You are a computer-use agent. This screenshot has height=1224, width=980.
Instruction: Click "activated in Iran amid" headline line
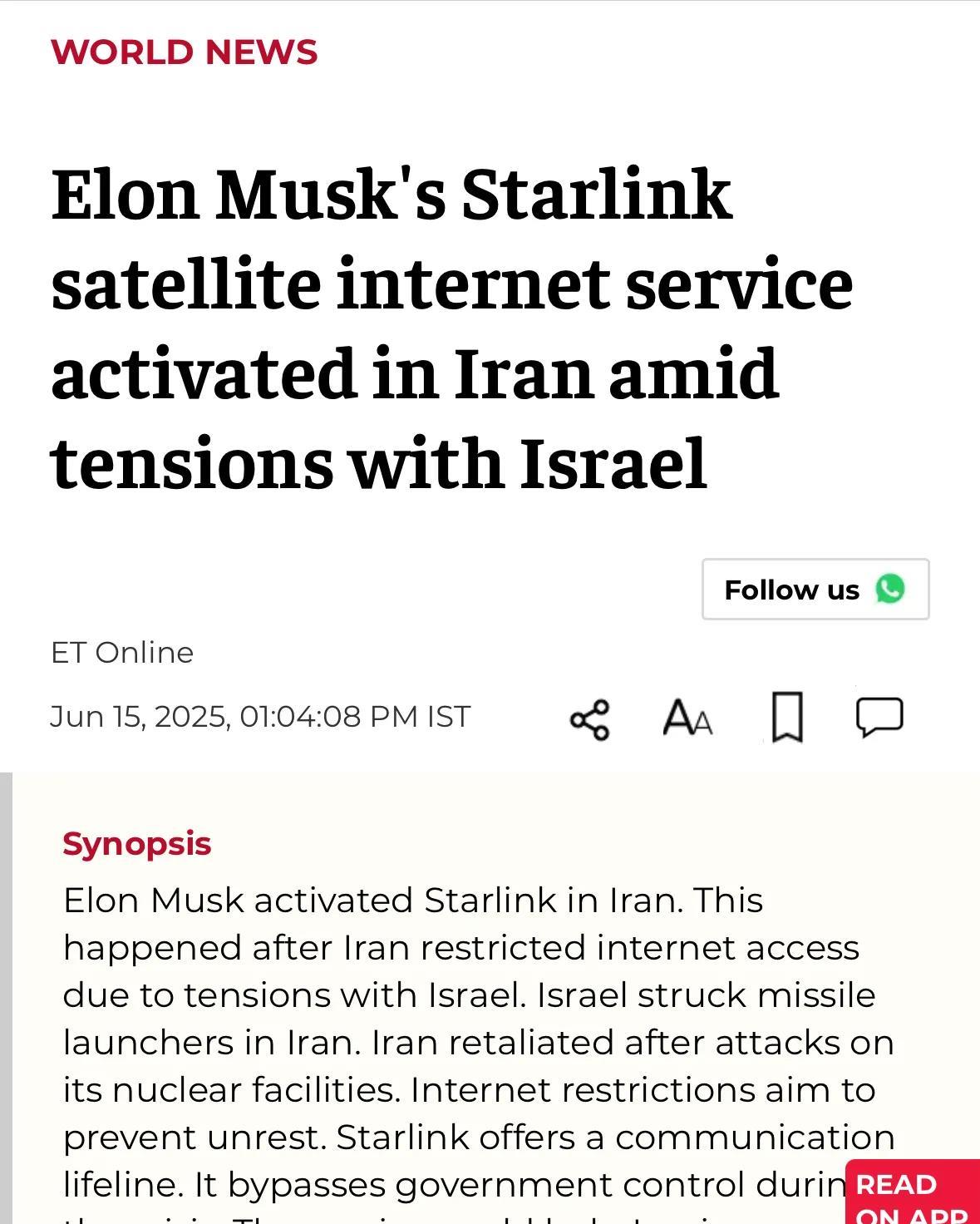pos(415,373)
